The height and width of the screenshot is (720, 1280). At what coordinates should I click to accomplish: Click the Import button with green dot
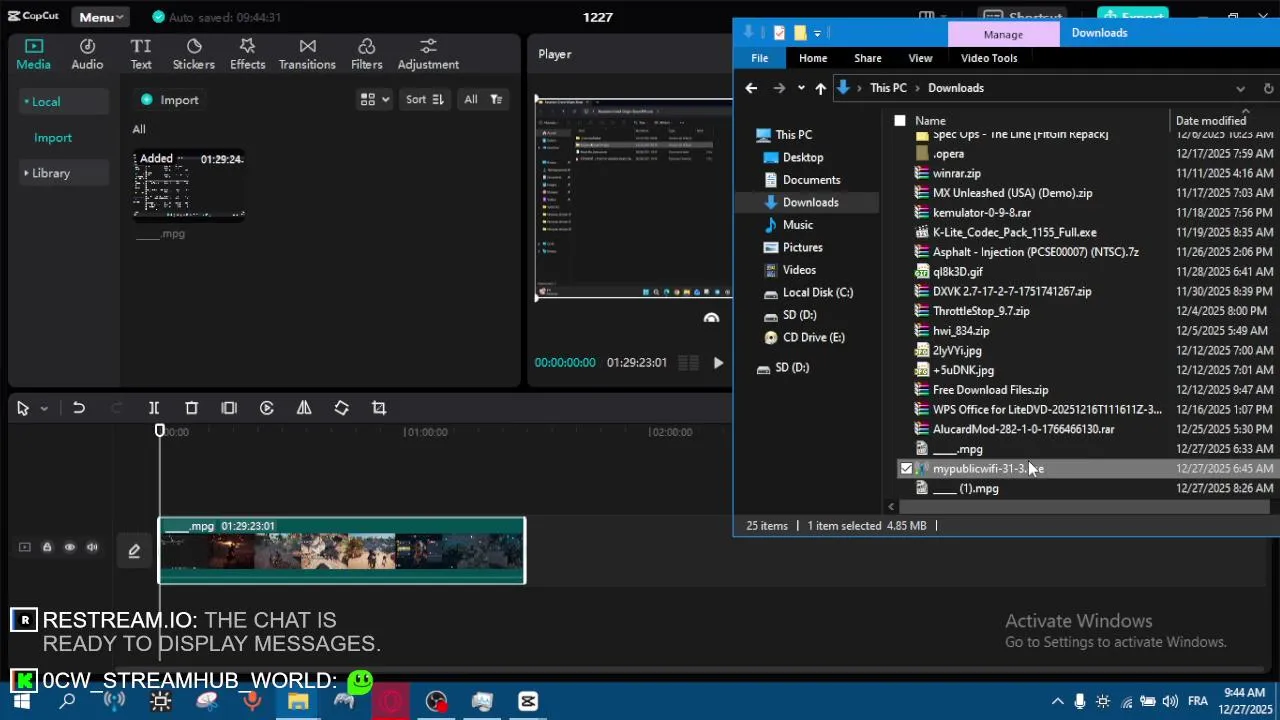coord(170,100)
